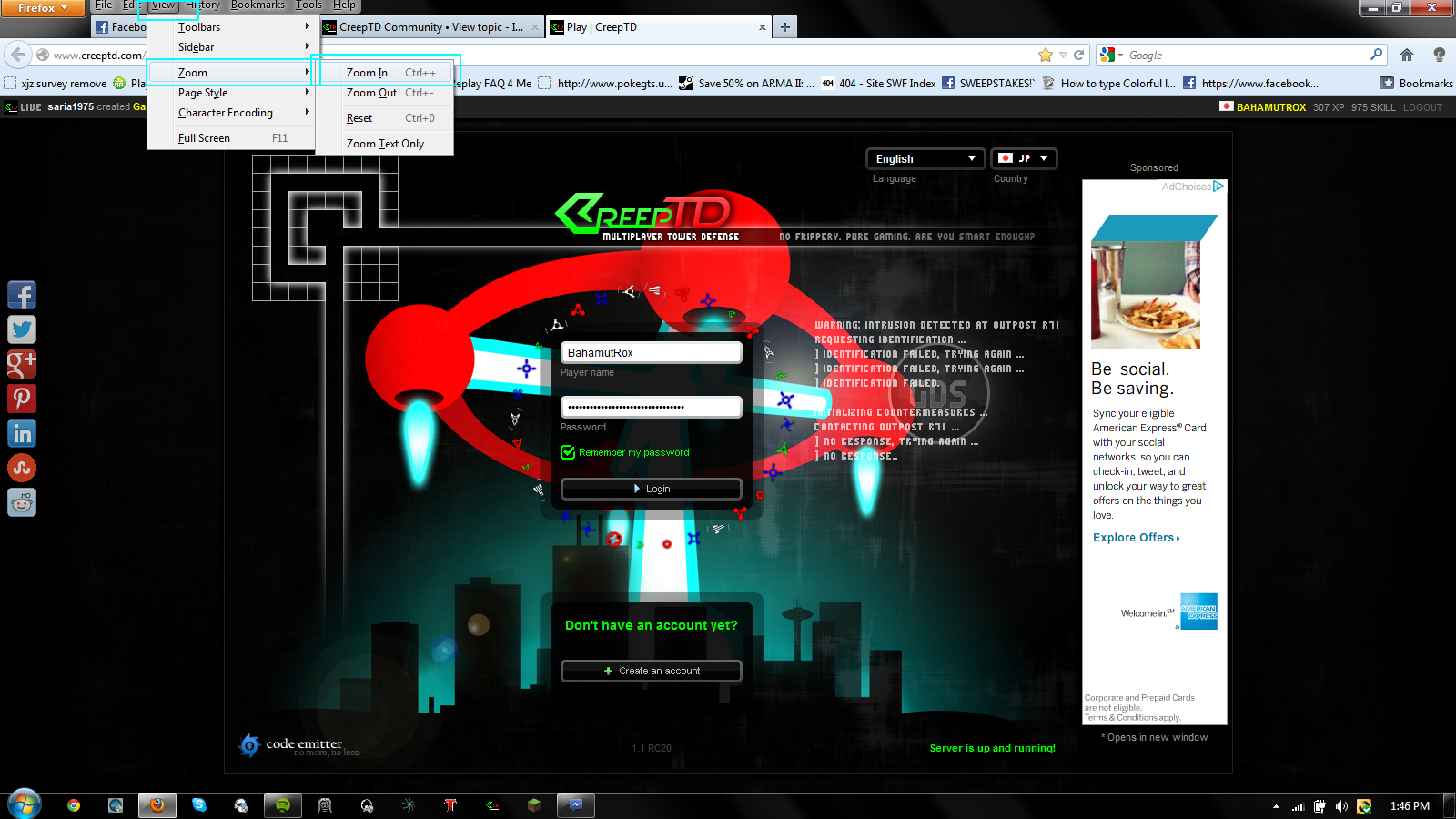Share the page via Reddit sidebar icon
Viewport: 1456px width, 819px height.
22,502
